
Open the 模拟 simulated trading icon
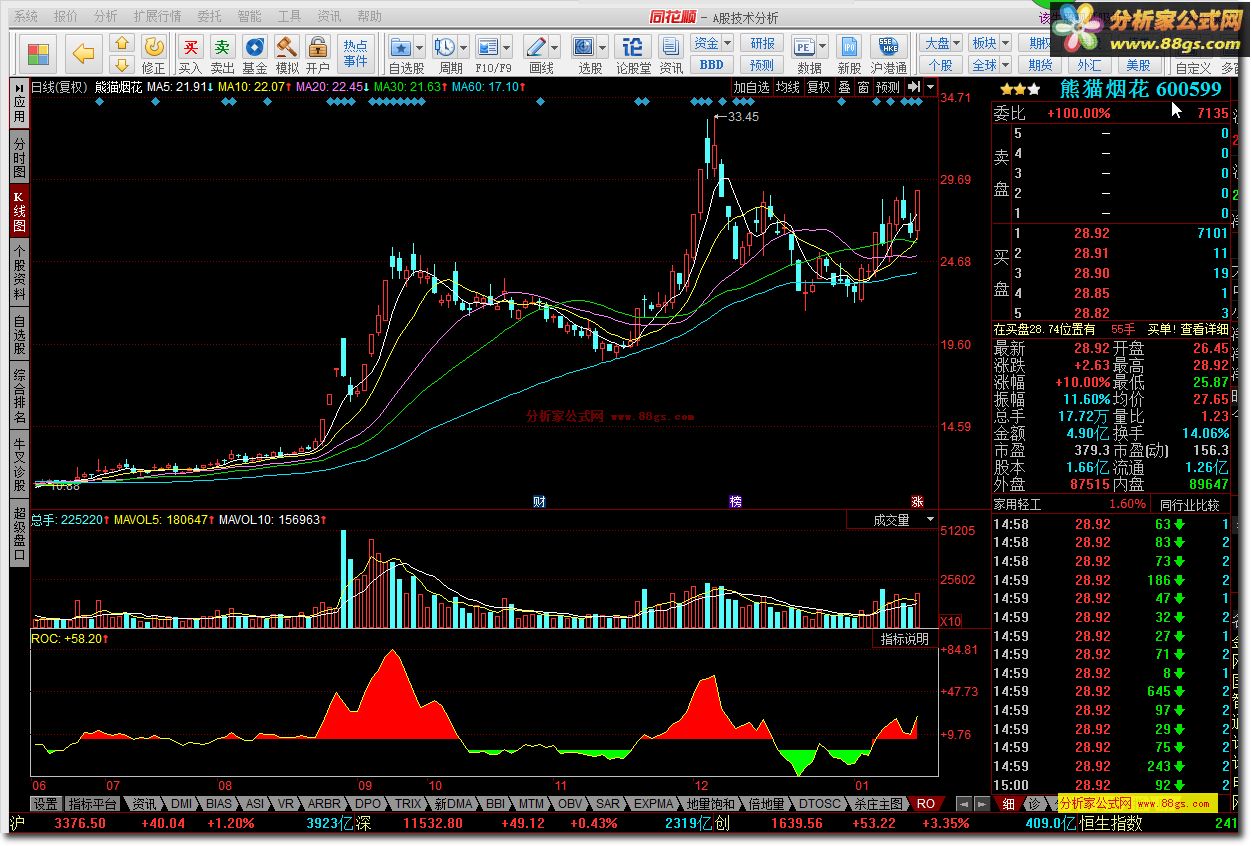pyautogui.click(x=287, y=54)
